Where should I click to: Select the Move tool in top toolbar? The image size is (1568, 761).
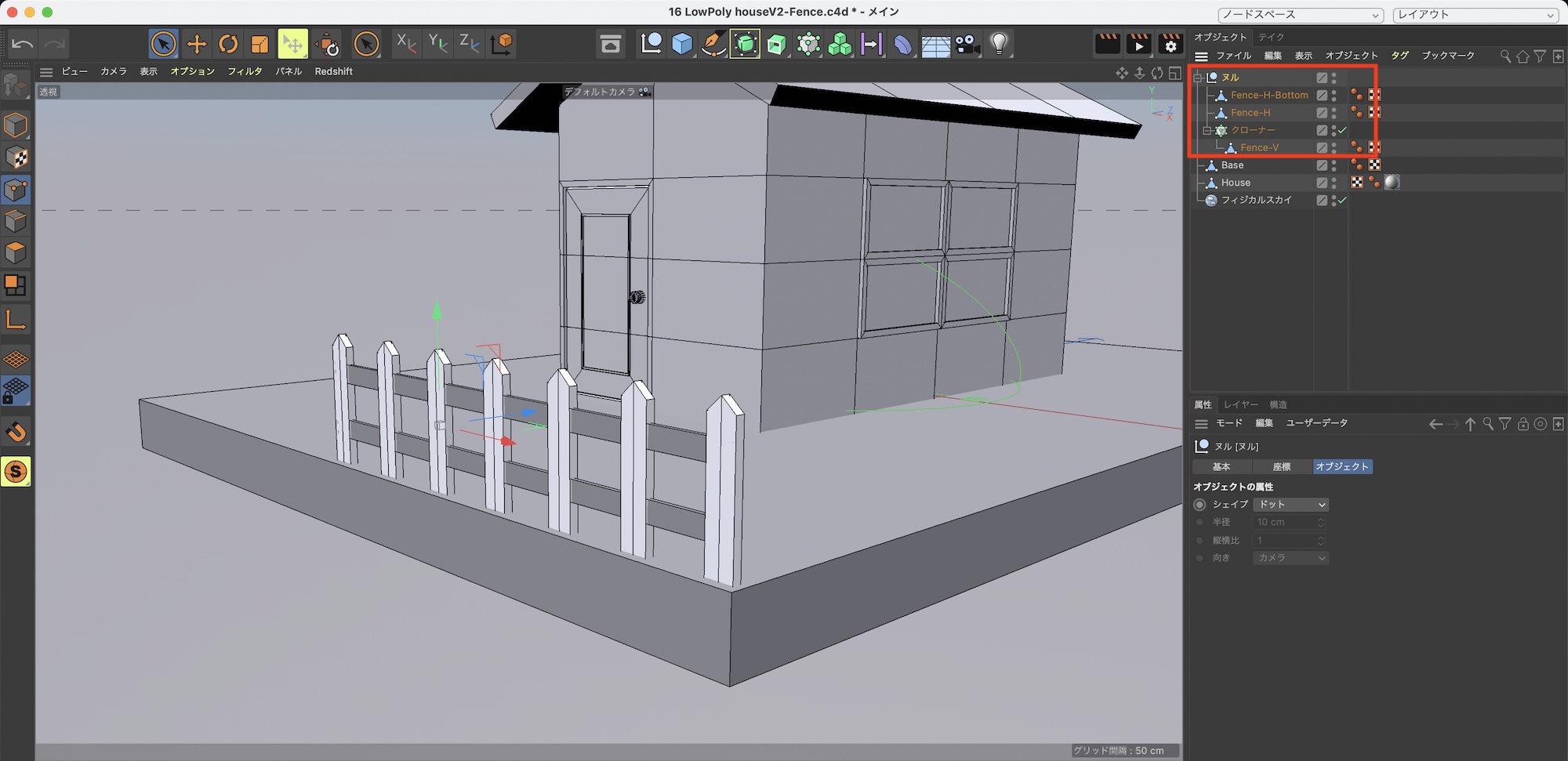pos(196,45)
